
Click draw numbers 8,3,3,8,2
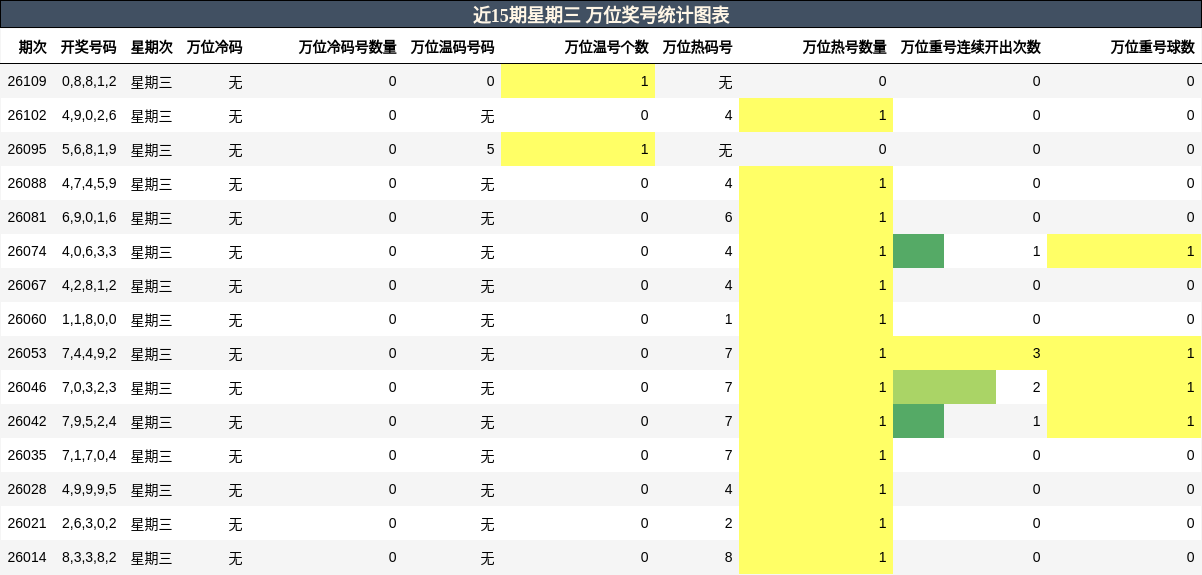[x=89, y=557]
